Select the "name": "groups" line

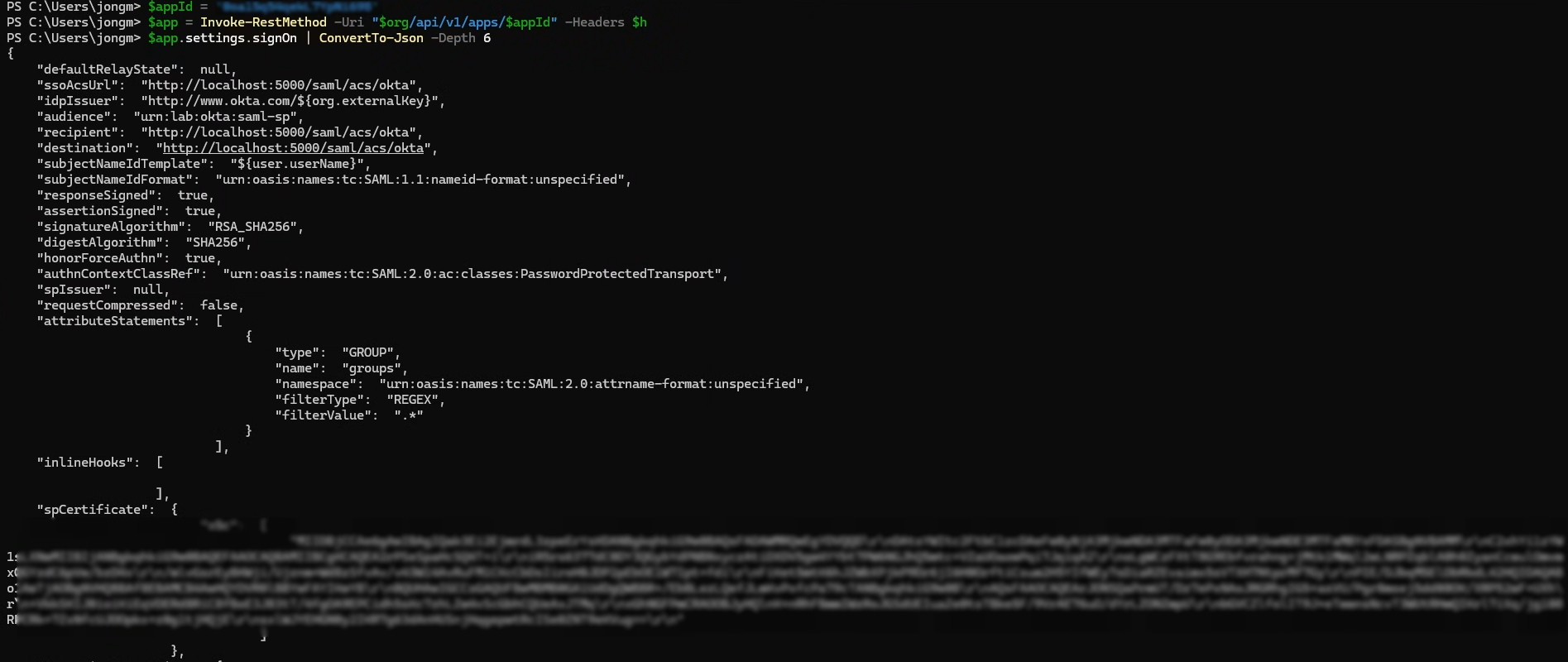pos(342,368)
